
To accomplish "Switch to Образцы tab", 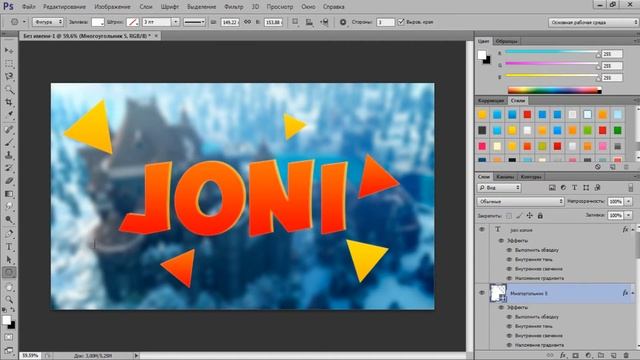I will click(506, 41).
